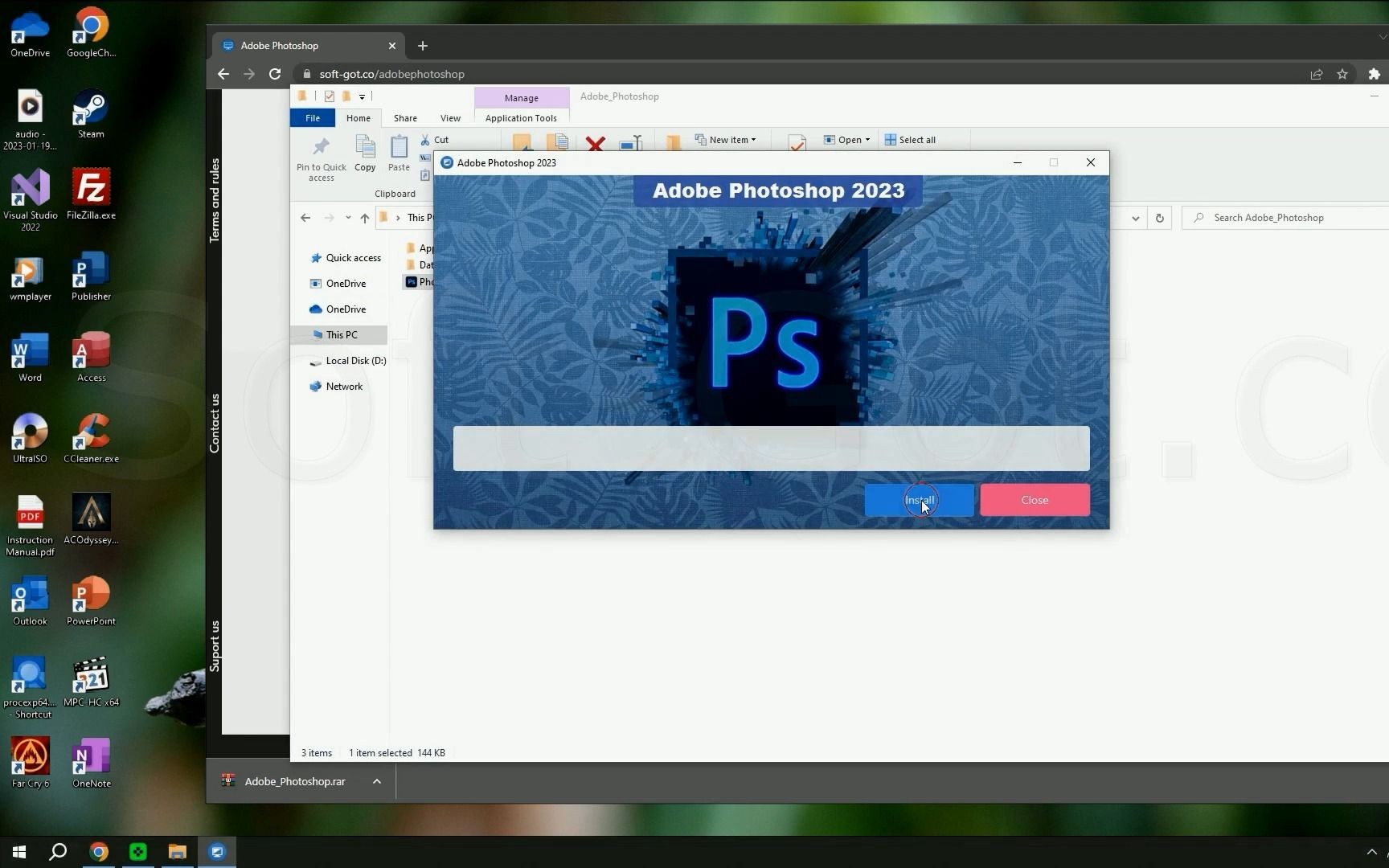Click Select all in ribbon
Viewport: 1389px width, 868px height.
tap(910, 140)
